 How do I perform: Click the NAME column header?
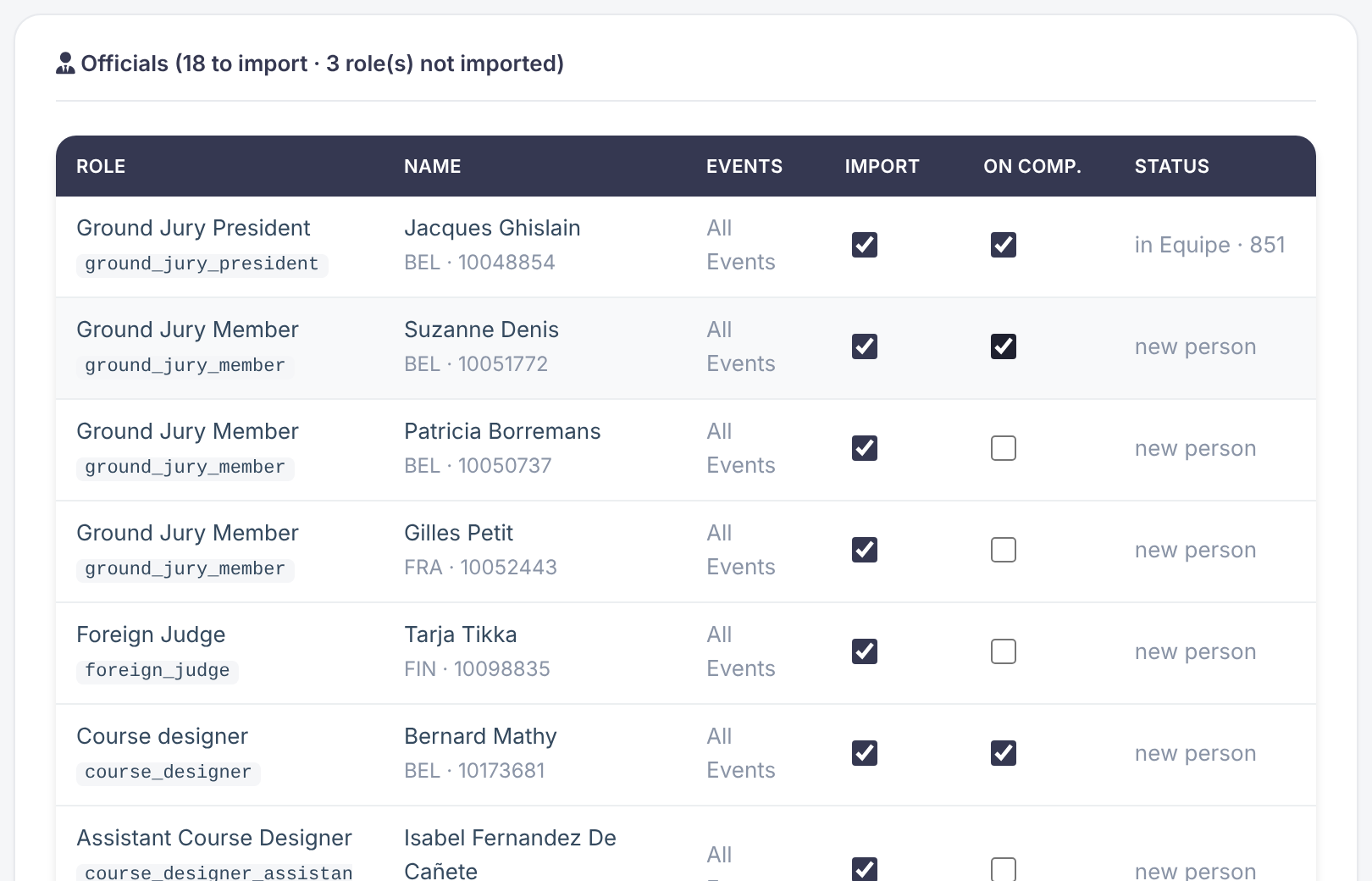433,166
